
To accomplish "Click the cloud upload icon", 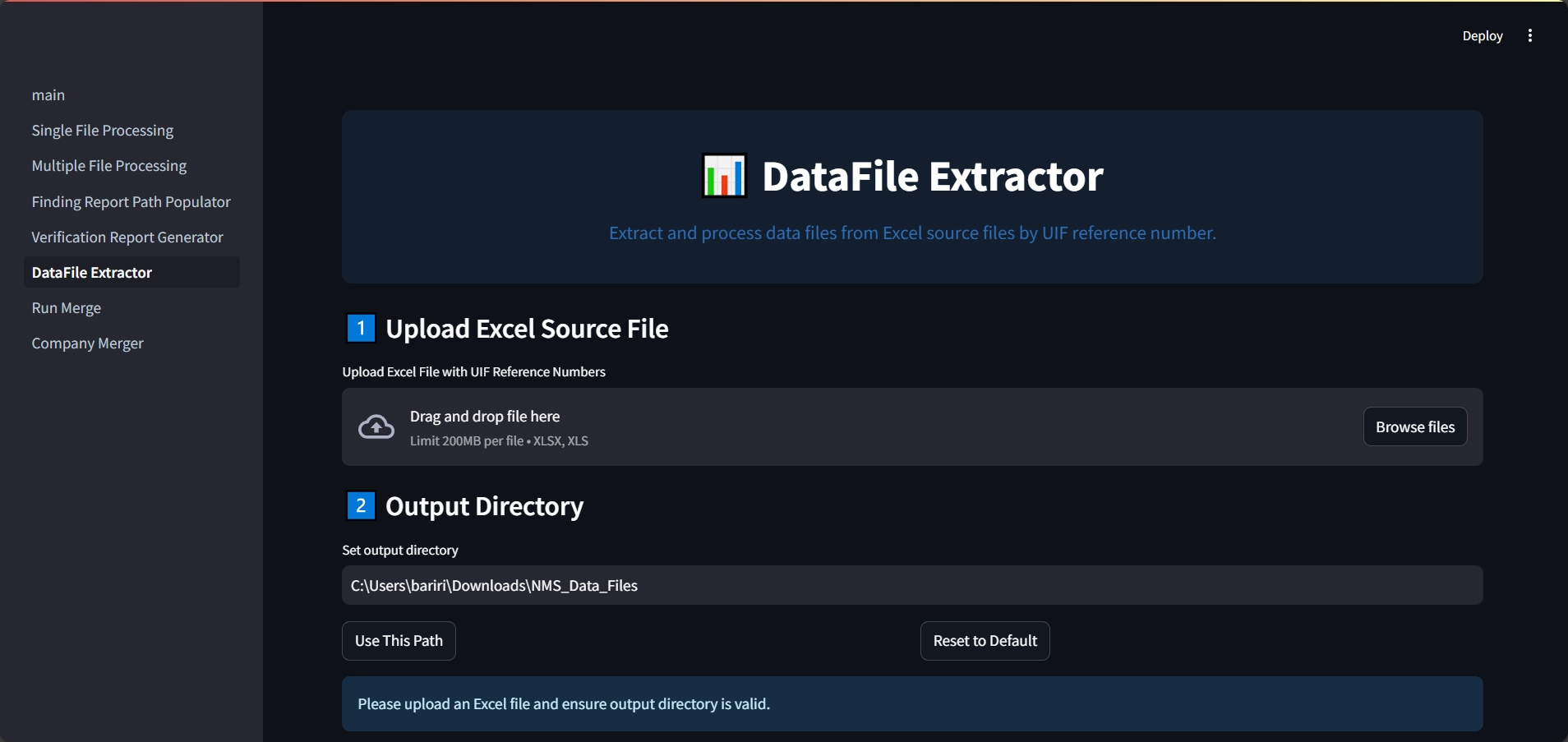I will pos(376,426).
